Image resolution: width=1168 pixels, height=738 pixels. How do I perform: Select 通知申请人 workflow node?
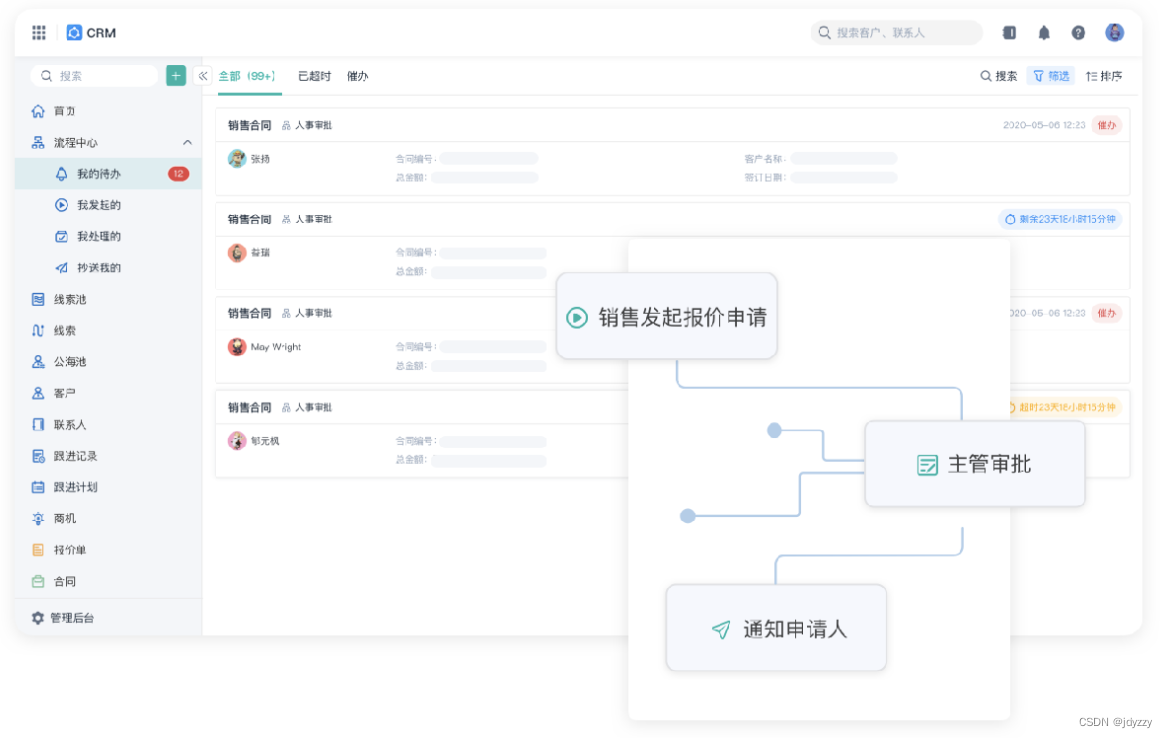pyautogui.click(x=776, y=629)
